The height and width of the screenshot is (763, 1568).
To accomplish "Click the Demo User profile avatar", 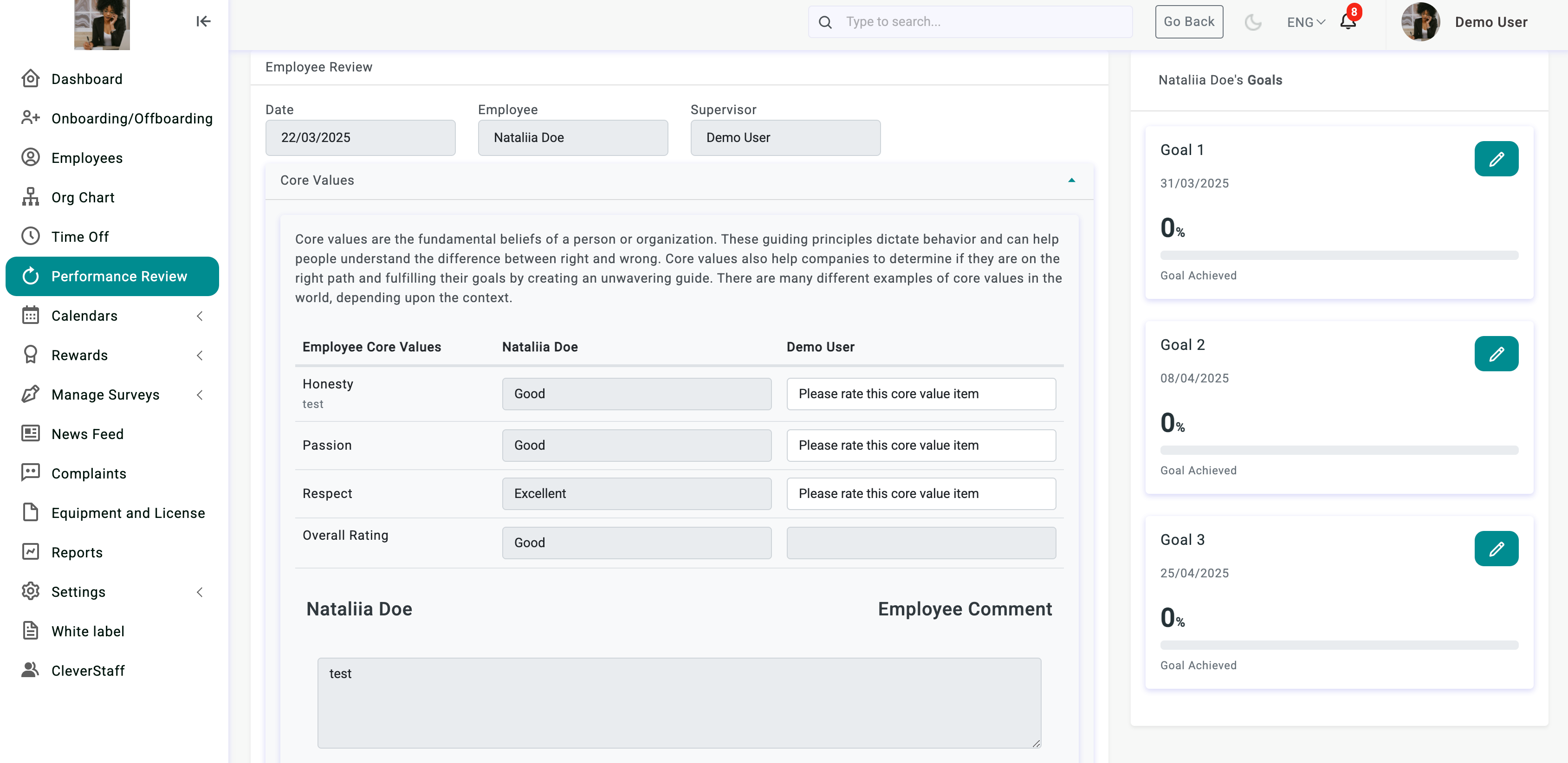I will pos(1420,22).
